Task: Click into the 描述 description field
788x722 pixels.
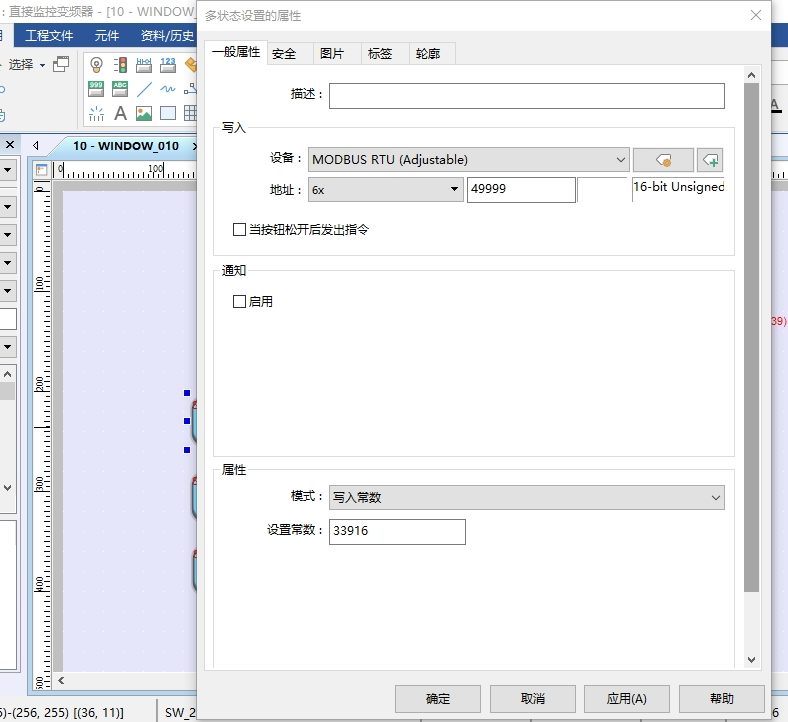Action: click(526, 95)
